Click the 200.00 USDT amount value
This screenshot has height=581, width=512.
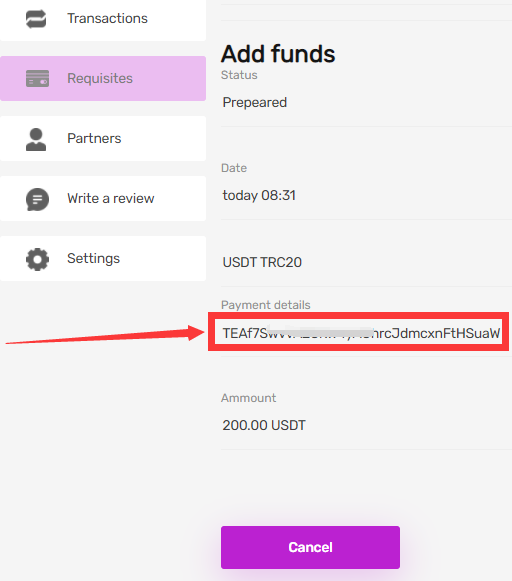coord(264,425)
